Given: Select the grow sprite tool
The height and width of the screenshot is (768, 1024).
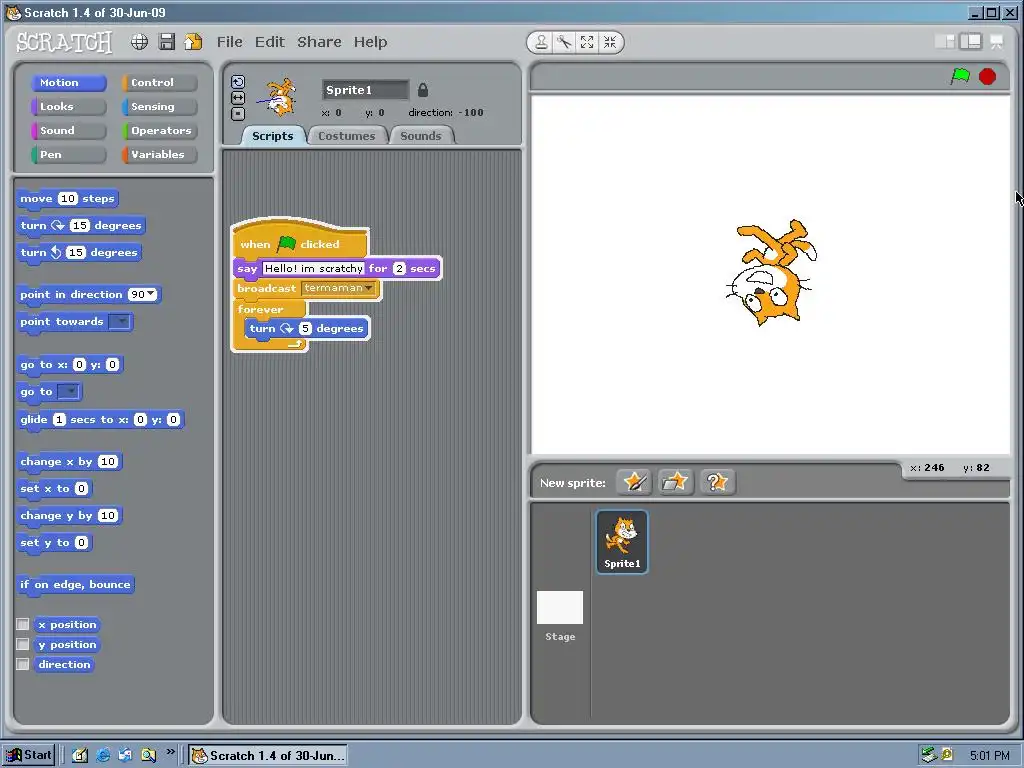Looking at the screenshot, I should click(x=587, y=42).
